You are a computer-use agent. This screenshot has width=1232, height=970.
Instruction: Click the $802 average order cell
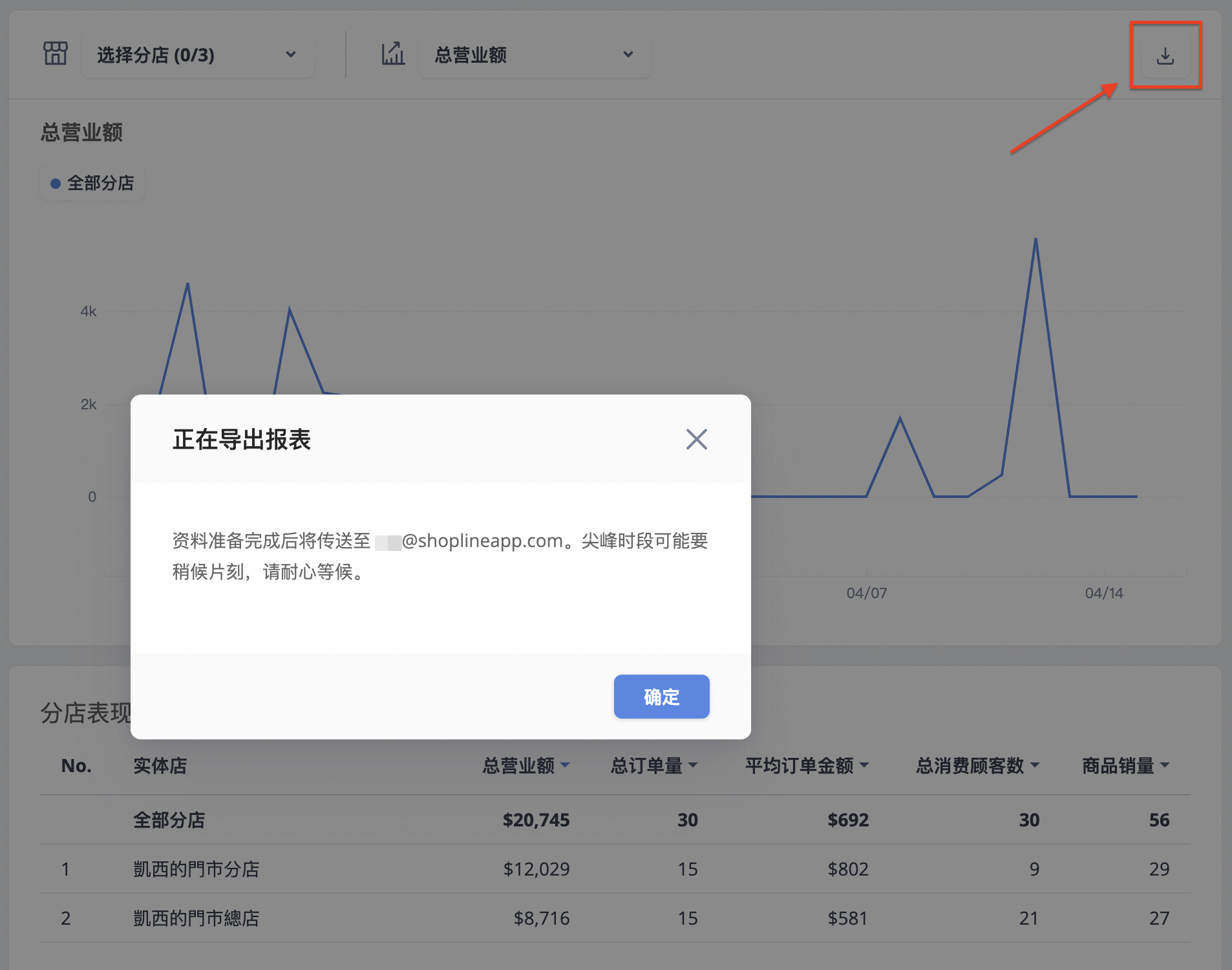tap(848, 869)
